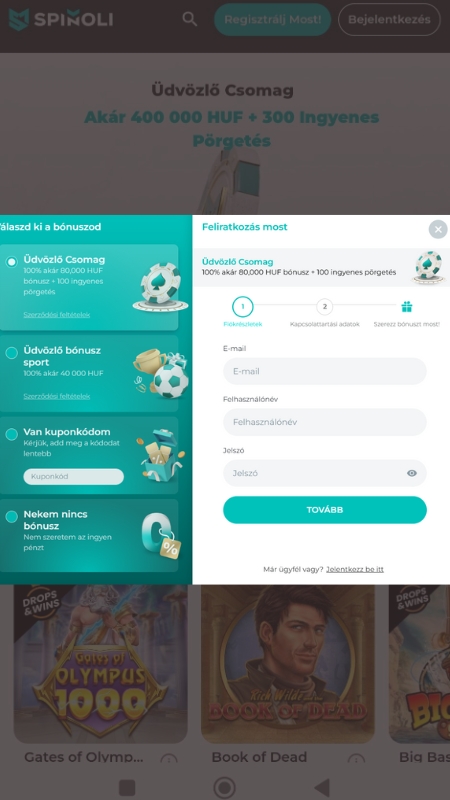Image resolution: width=450 pixels, height=800 pixels.
Task: Toggle password visibility eye icon
Action: click(x=412, y=473)
